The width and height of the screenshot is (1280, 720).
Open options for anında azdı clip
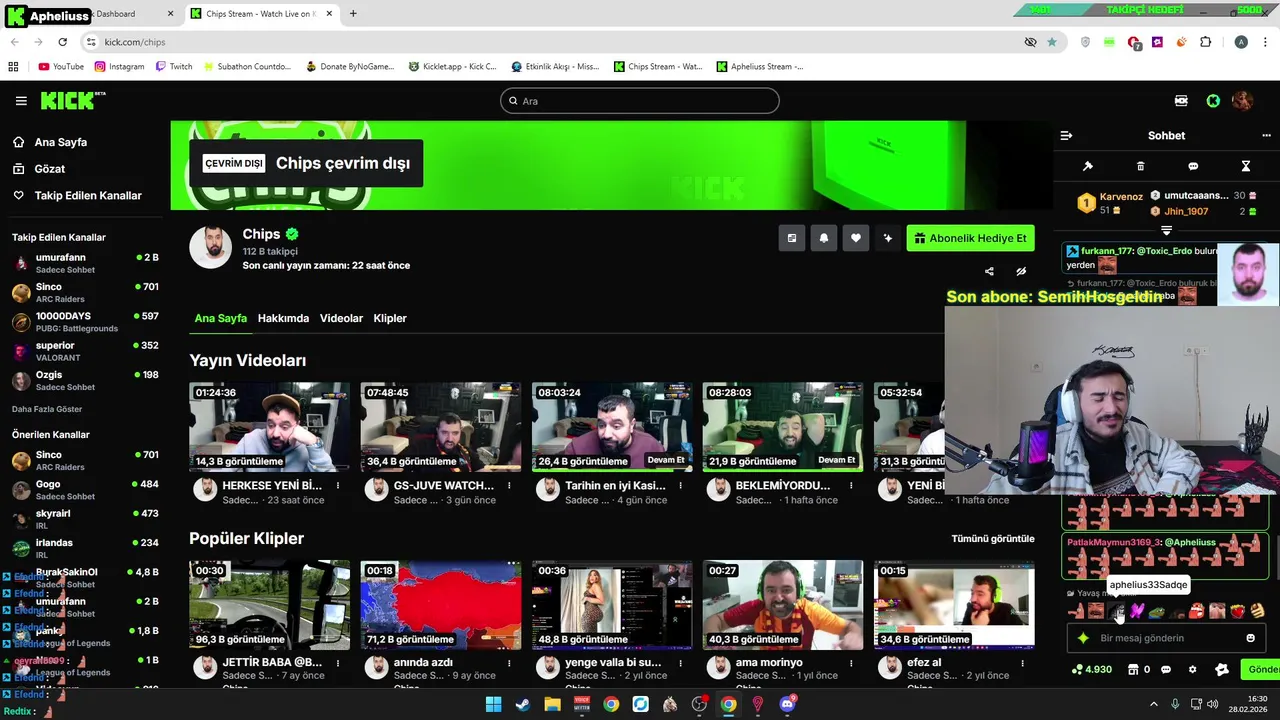[509, 663]
